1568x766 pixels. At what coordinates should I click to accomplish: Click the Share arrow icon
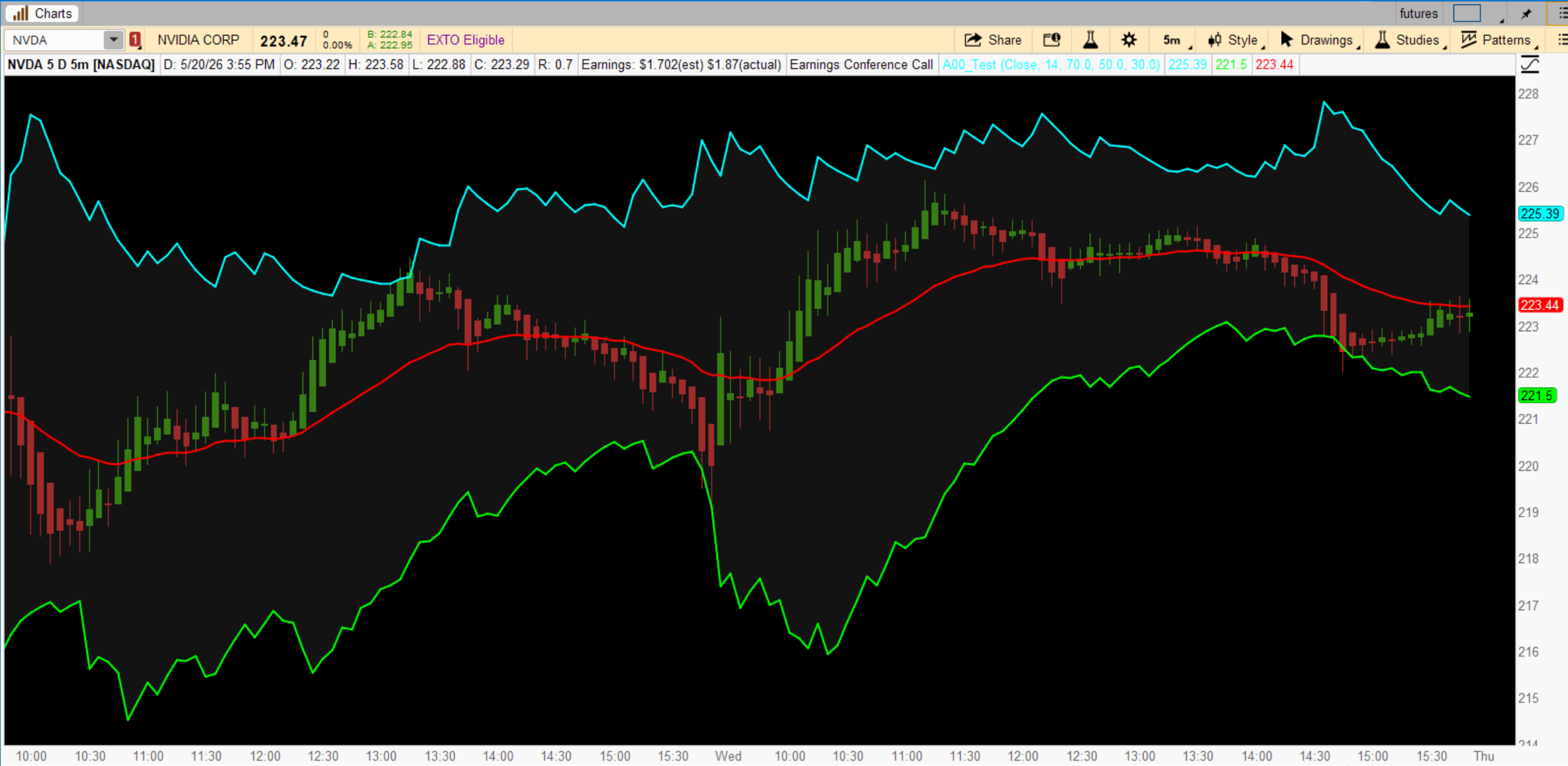[973, 40]
